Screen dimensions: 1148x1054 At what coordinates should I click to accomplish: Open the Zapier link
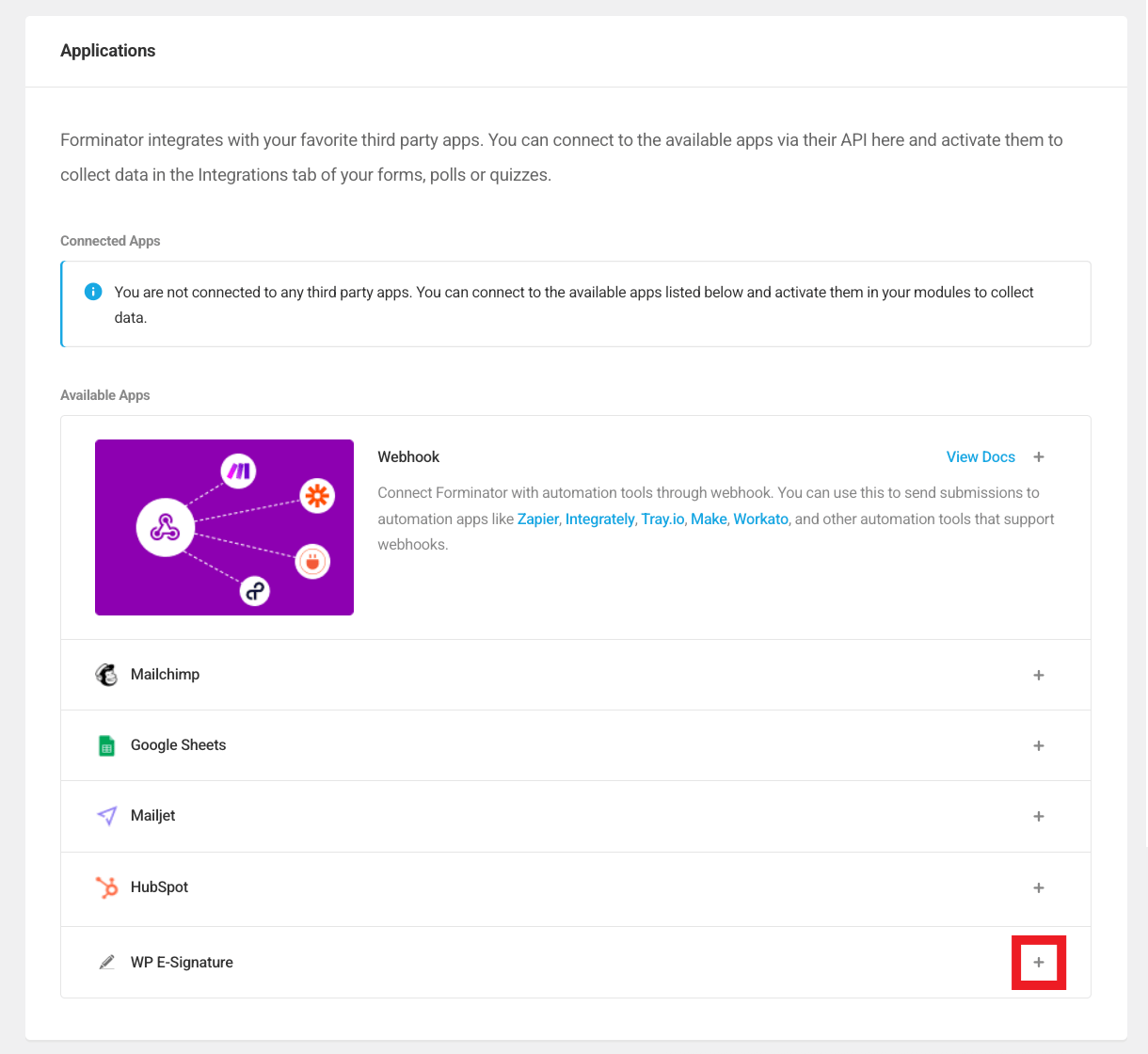[x=538, y=519]
